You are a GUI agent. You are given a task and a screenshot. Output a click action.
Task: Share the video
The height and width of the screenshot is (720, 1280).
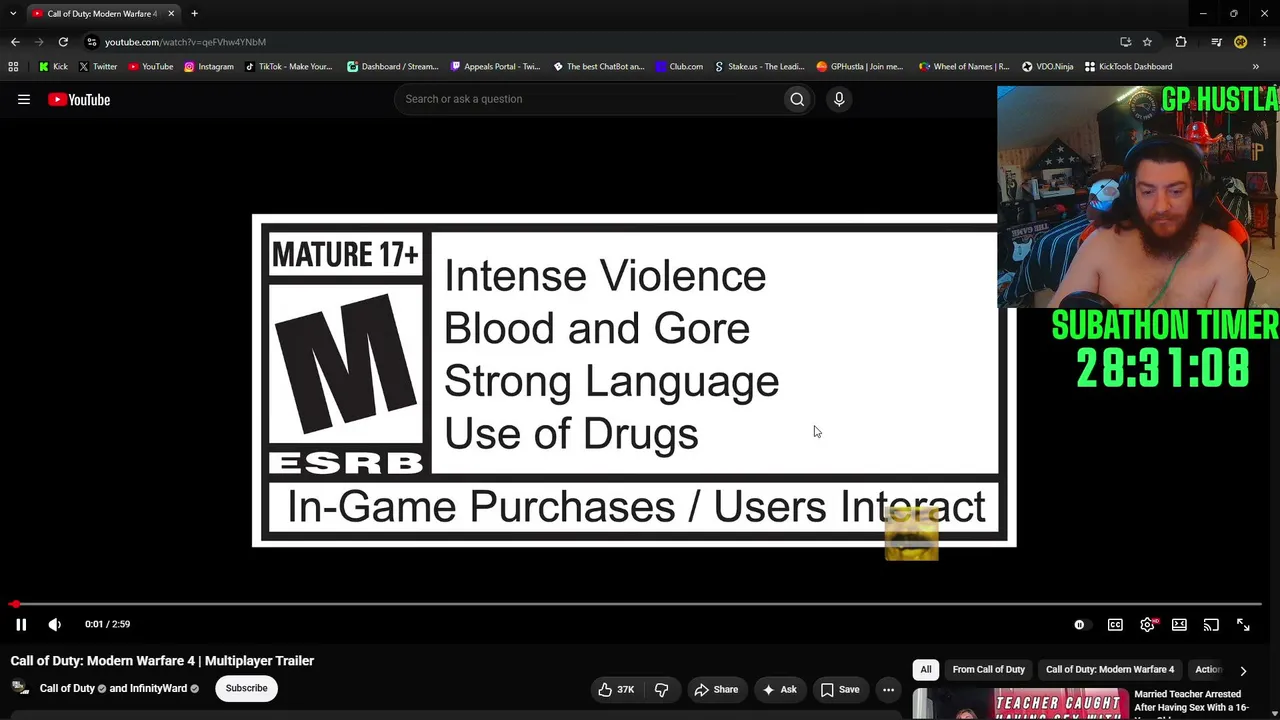tap(716, 689)
